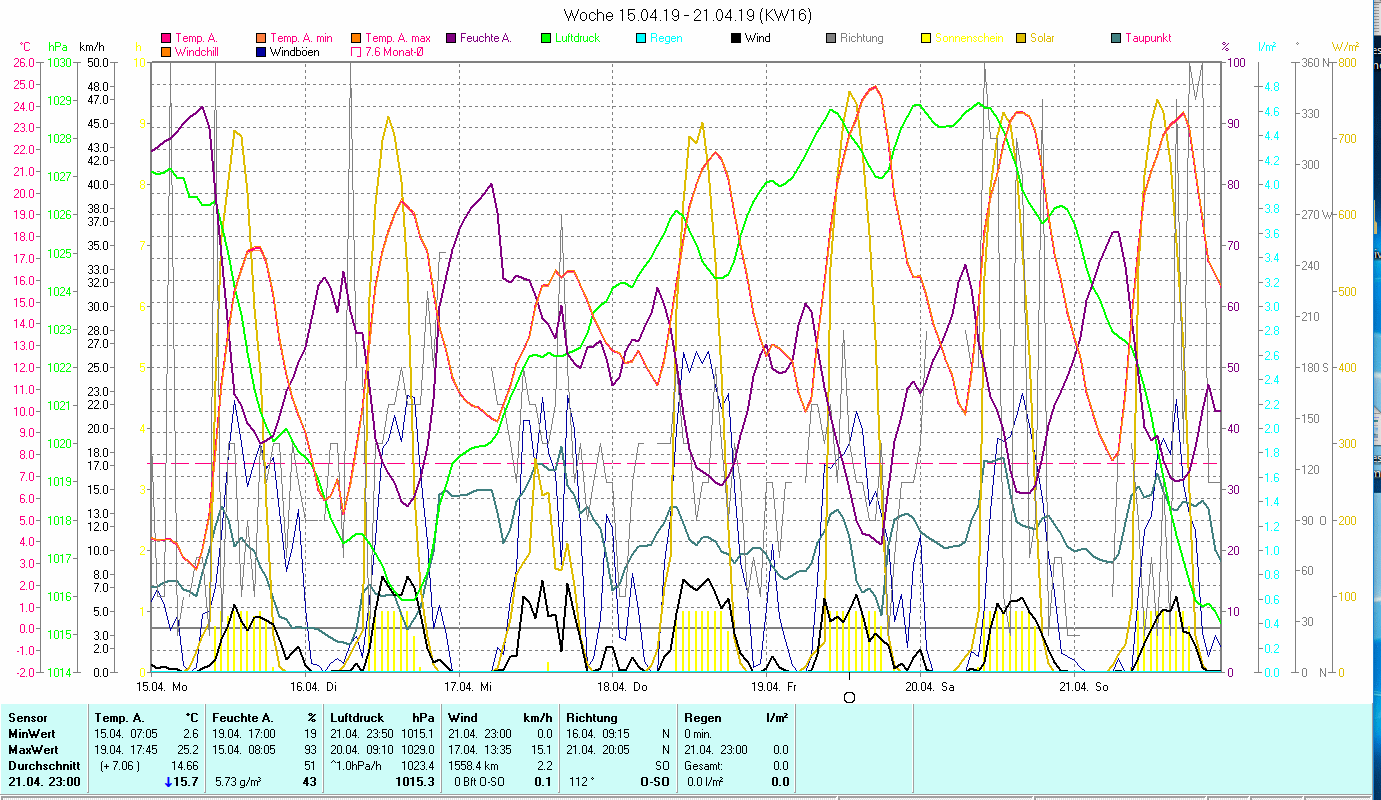
Task: Click the 'Sensor' header in the data table
Action: (26, 718)
